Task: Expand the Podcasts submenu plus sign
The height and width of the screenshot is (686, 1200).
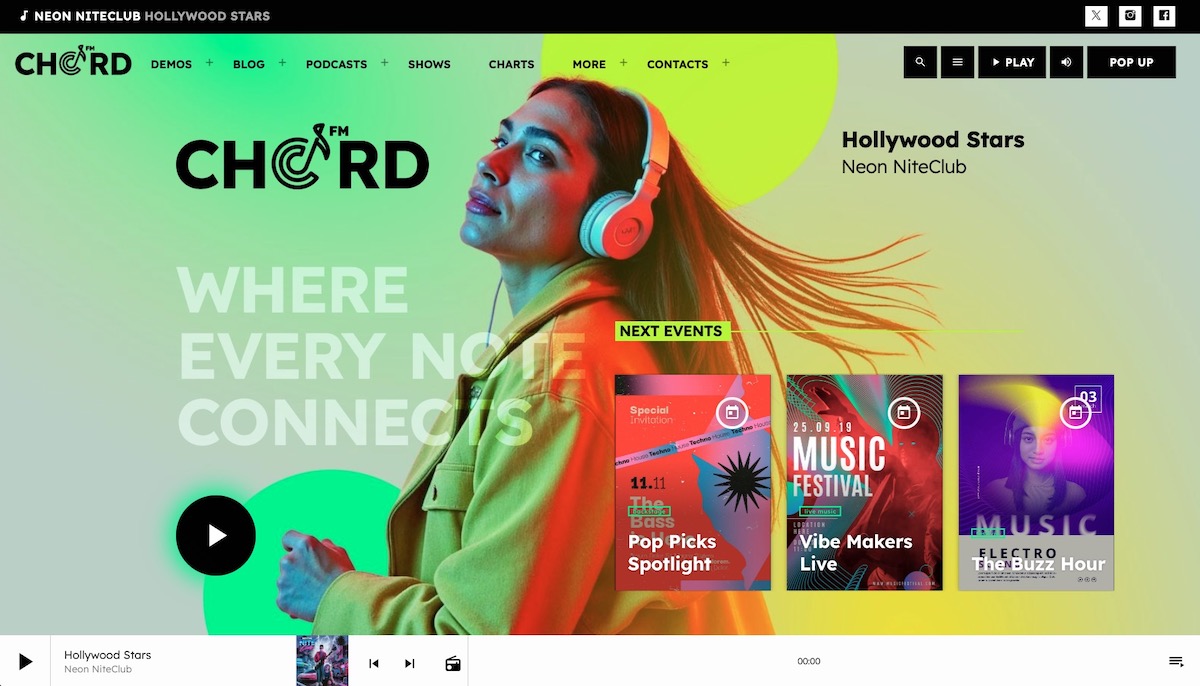Action: [384, 63]
